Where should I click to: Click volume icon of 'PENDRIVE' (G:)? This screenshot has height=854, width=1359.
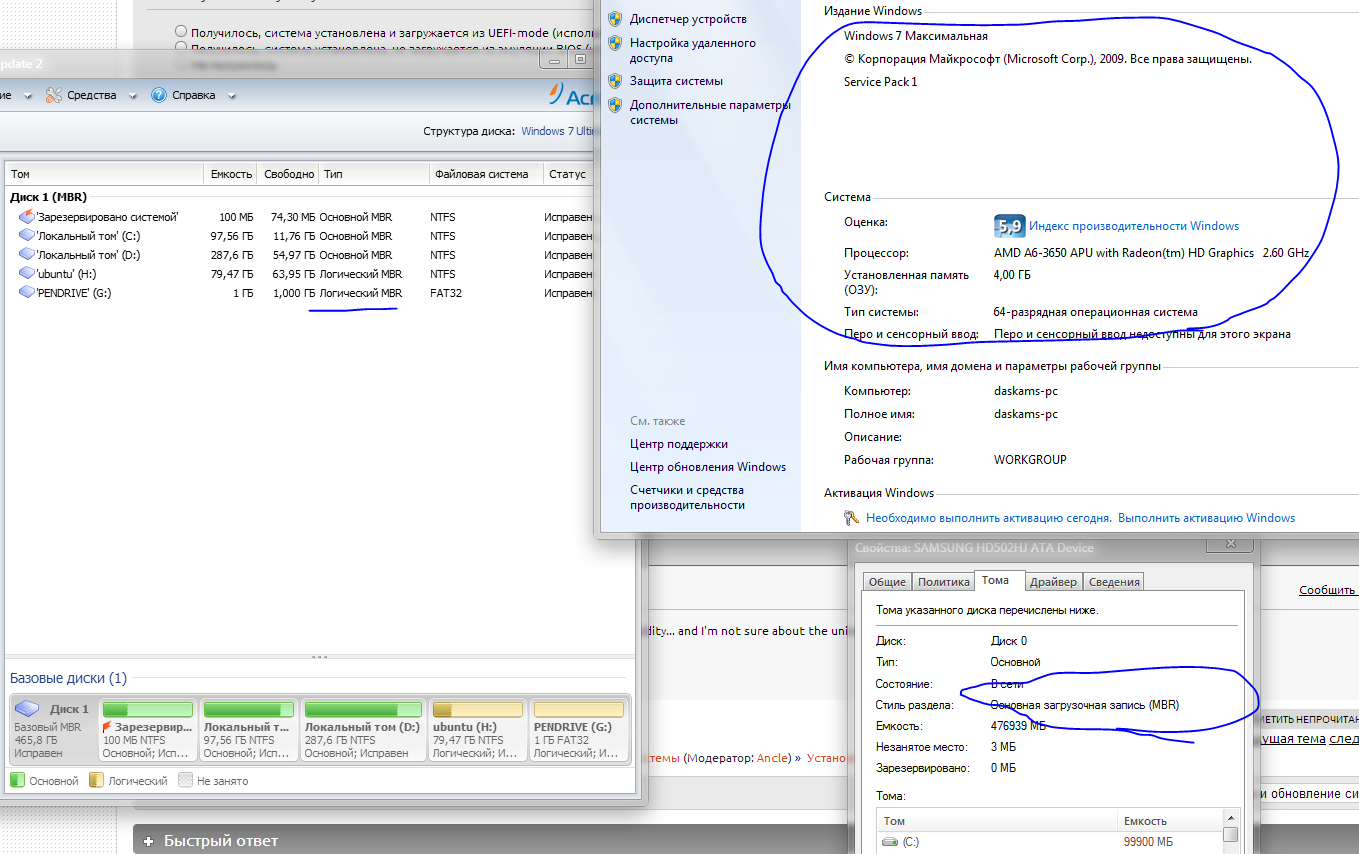pyautogui.click(x=26, y=292)
